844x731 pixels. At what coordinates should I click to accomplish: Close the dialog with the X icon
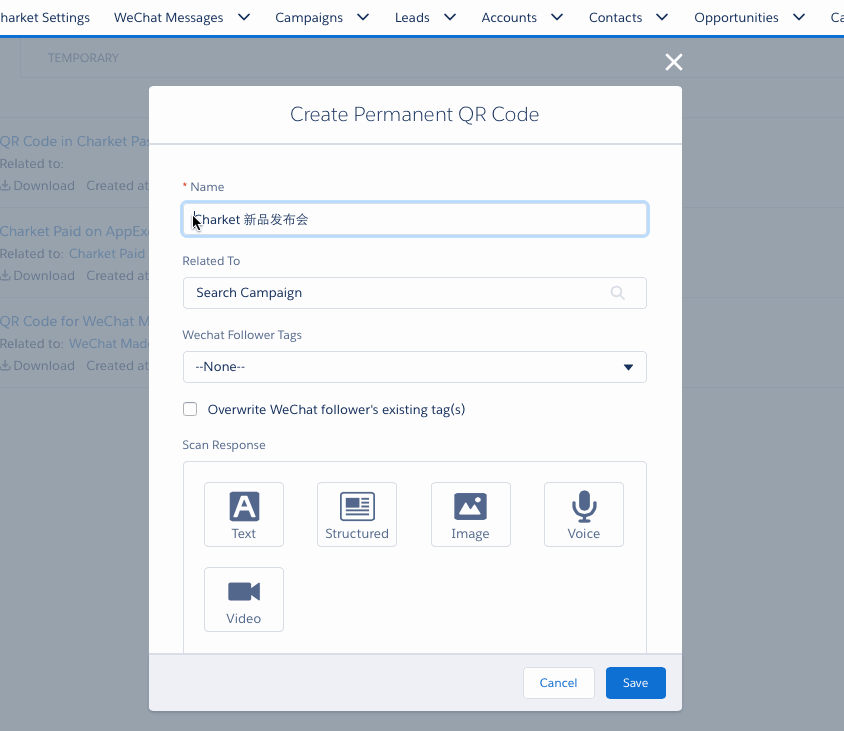pyautogui.click(x=674, y=62)
